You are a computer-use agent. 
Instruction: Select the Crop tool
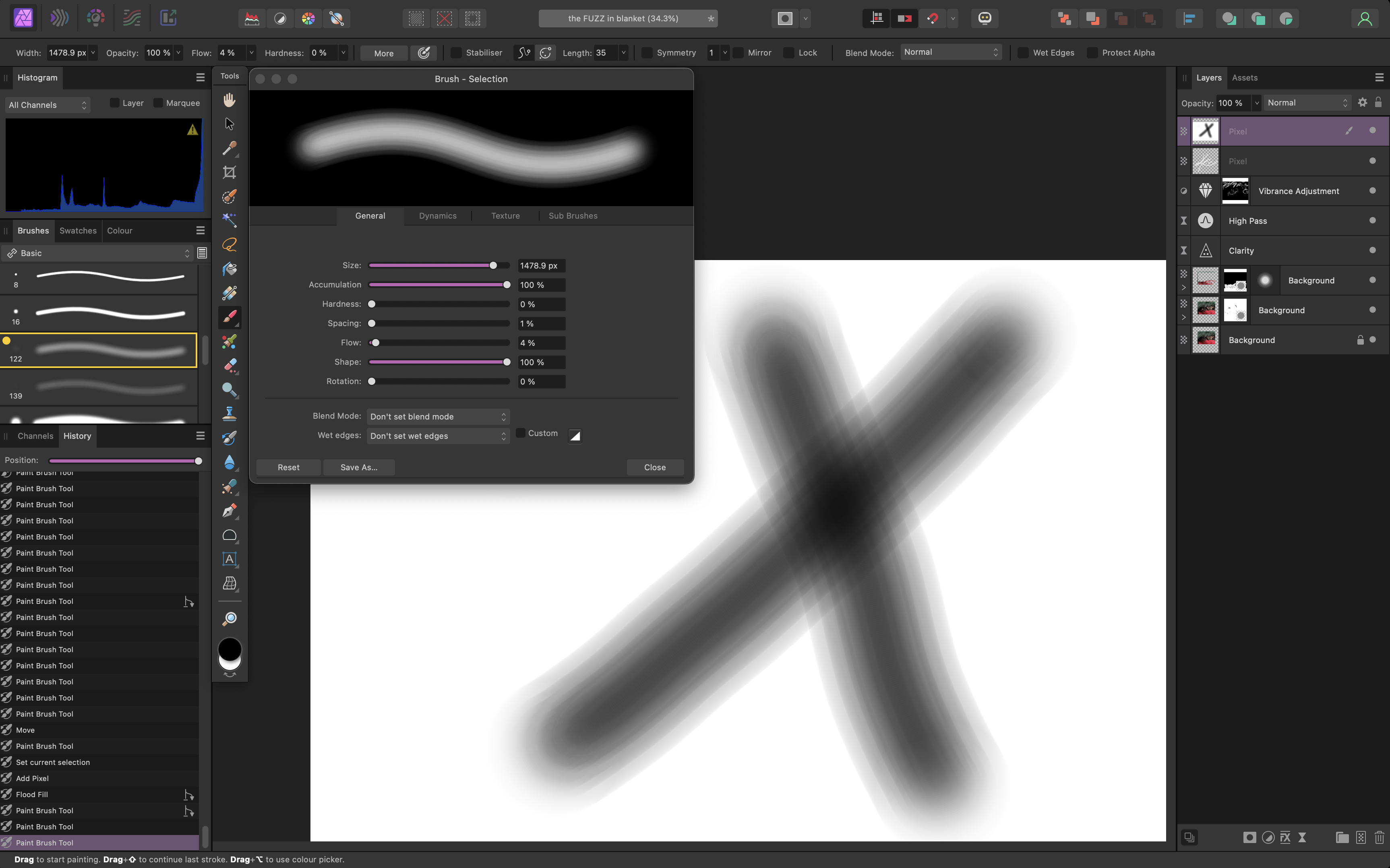click(x=229, y=172)
